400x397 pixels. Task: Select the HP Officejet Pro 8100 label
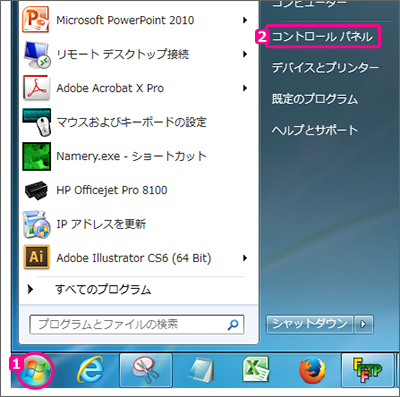[x=112, y=190]
